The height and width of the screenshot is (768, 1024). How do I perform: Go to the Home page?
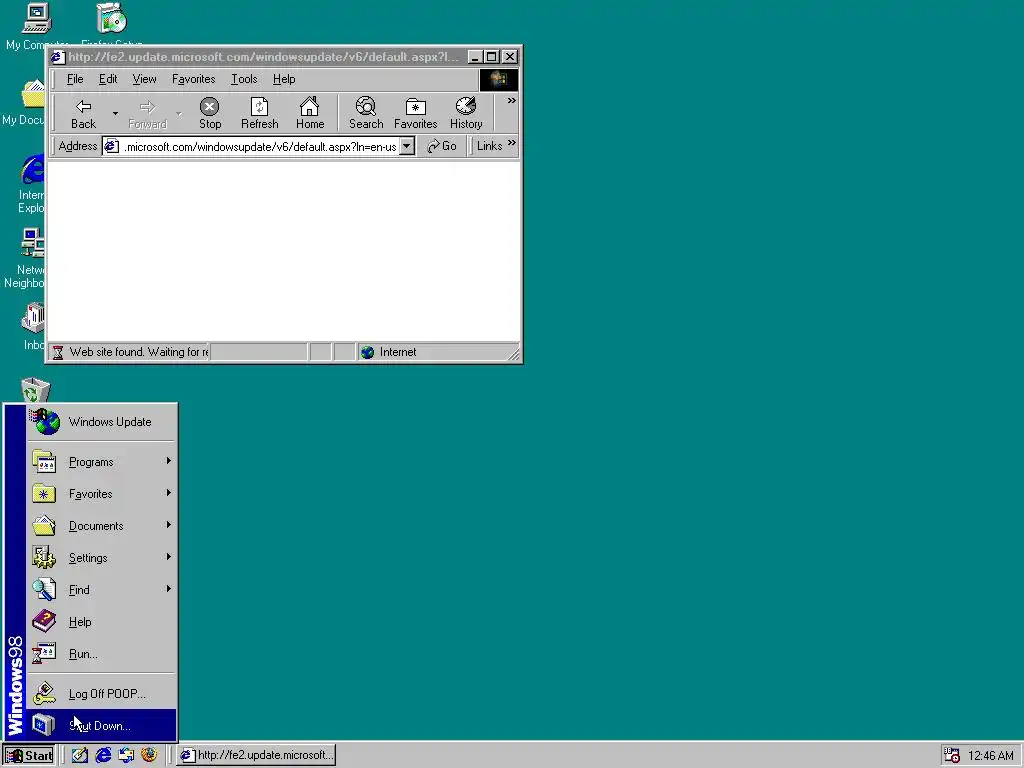[x=310, y=114]
